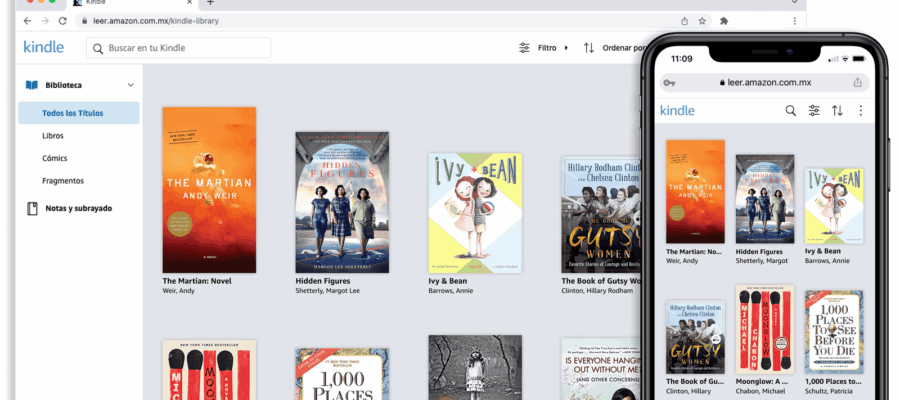This screenshot has height=400, width=900.
Task: Click the author Clinton, Hillary Rodham
Action: pyautogui.click(x=599, y=291)
